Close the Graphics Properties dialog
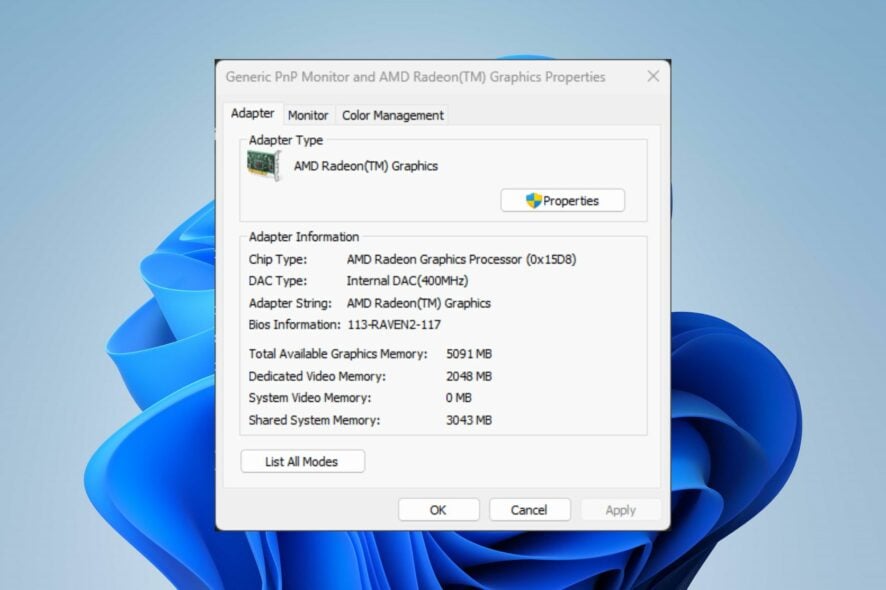The width and height of the screenshot is (886, 590). [653, 76]
